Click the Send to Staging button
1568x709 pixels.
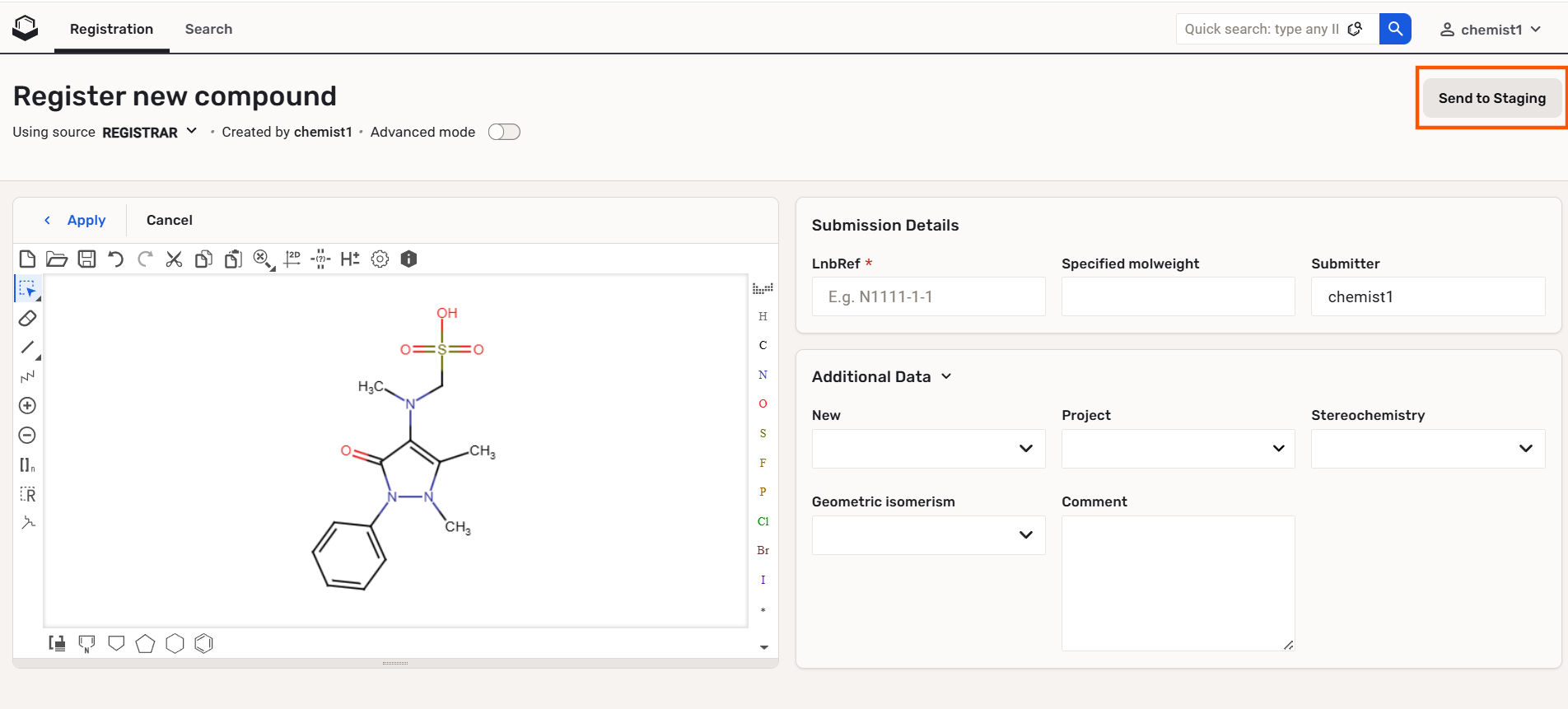[x=1491, y=98]
